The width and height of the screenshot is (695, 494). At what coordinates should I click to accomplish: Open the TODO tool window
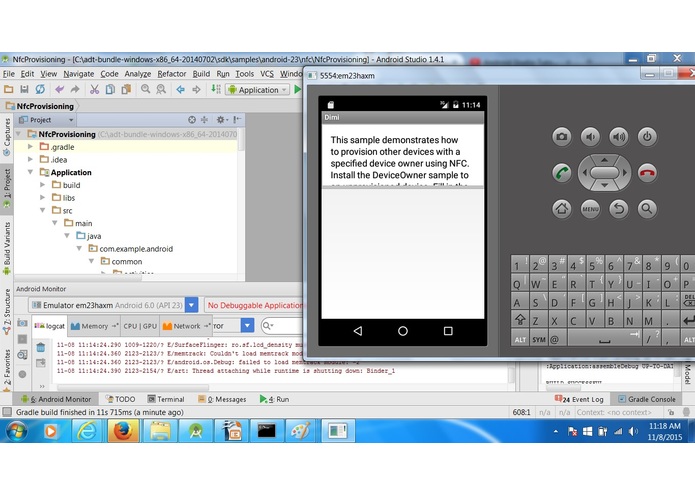(120, 399)
